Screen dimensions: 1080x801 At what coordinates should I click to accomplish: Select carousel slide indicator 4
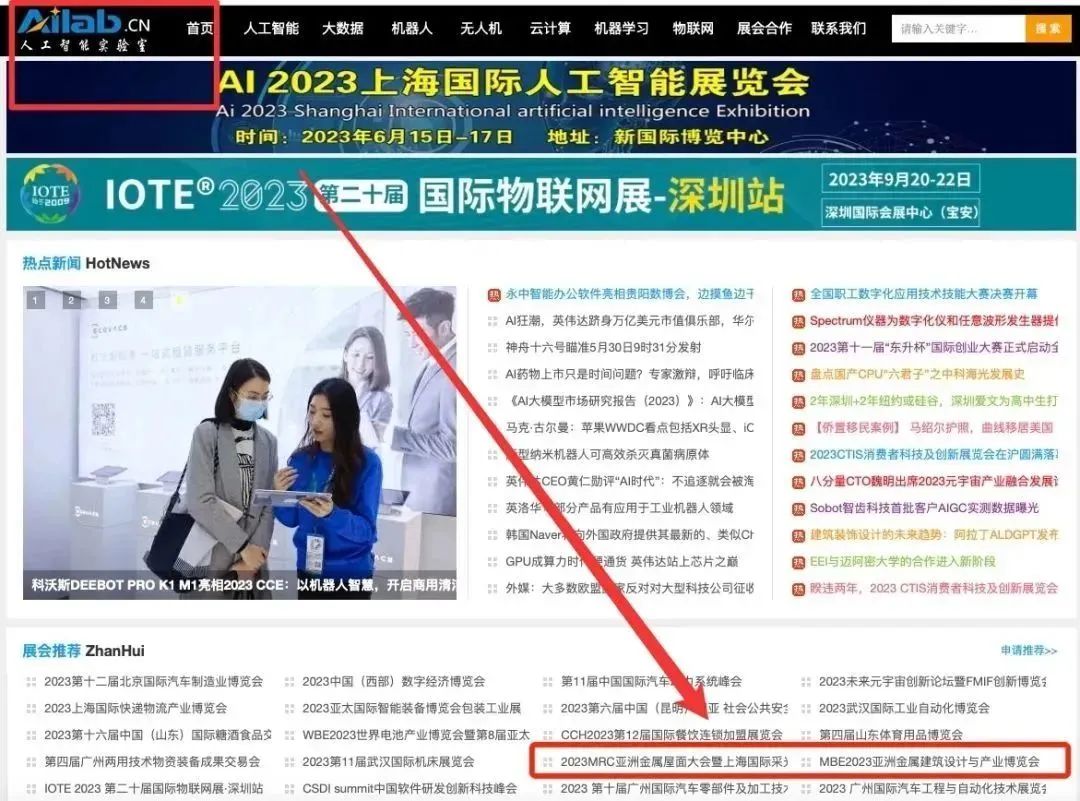(x=143, y=300)
